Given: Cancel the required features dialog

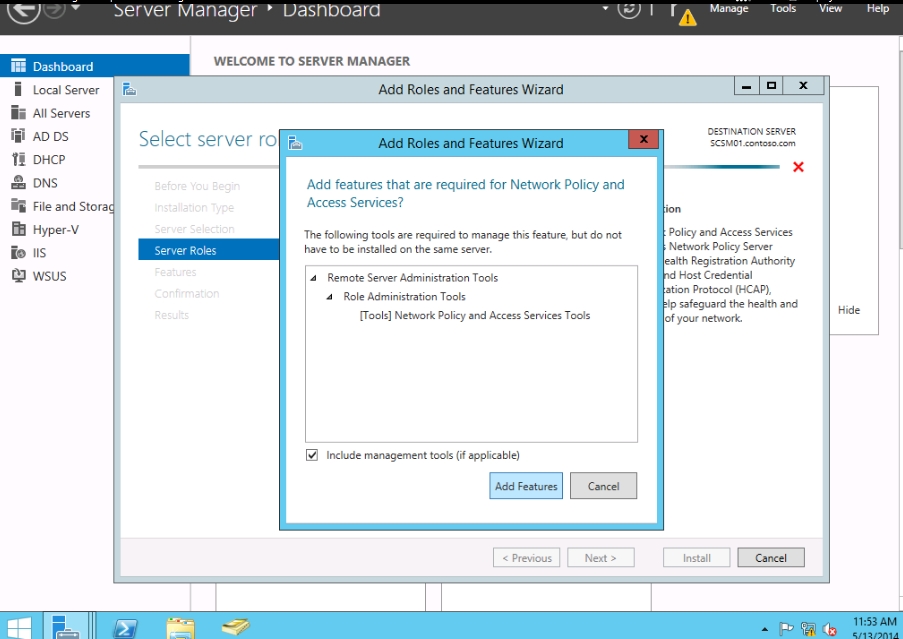Looking at the screenshot, I should (603, 486).
